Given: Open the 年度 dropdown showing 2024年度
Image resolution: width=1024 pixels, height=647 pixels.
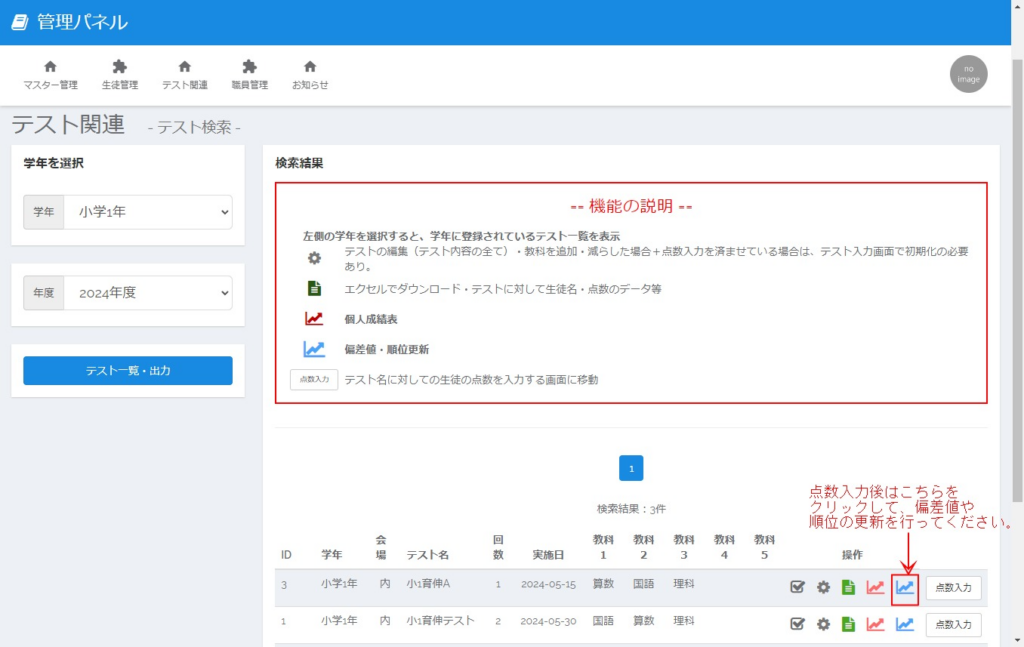Looking at the screenshot, I should 147,293.
